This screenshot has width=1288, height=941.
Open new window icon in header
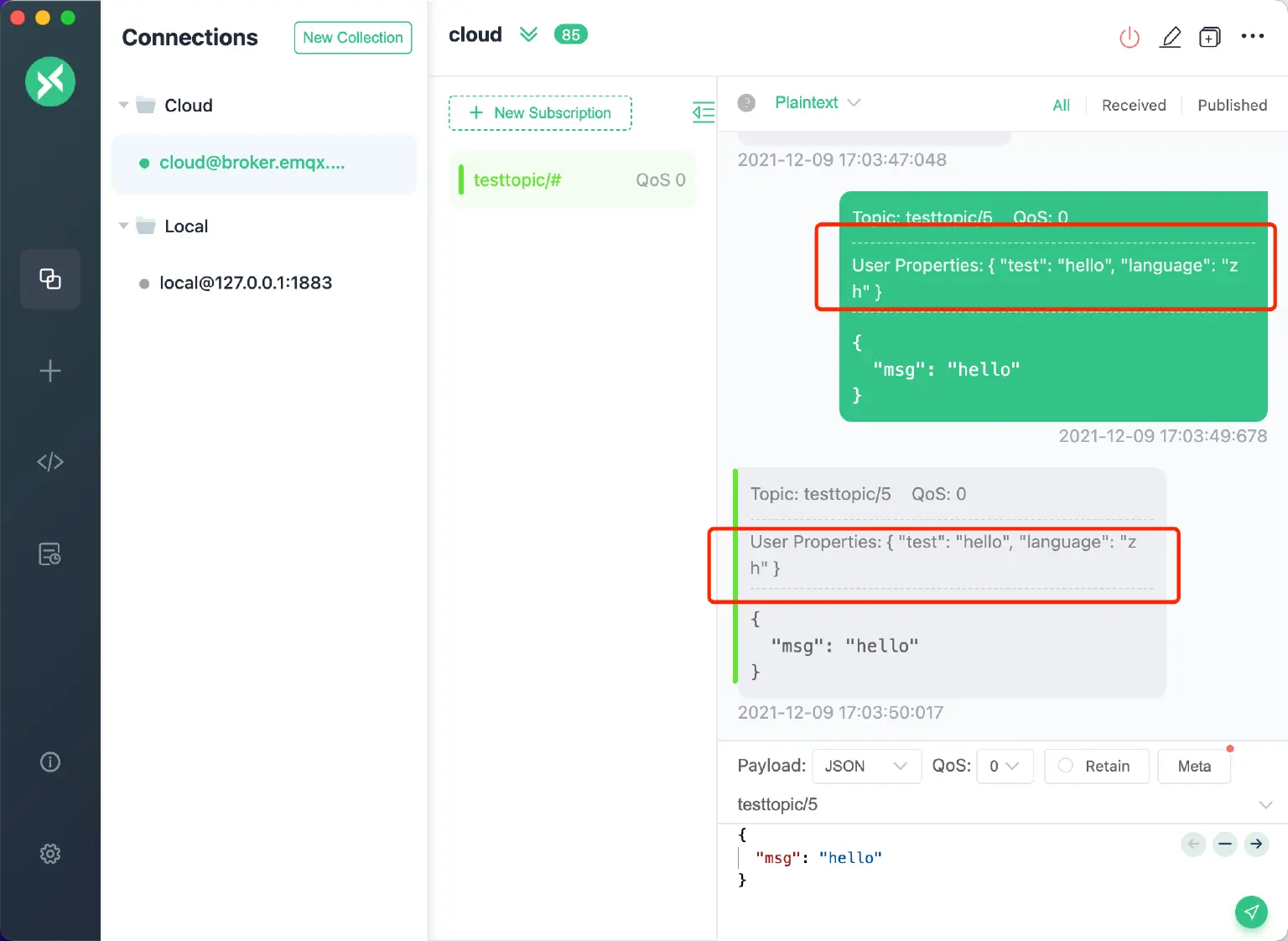[1209, 37]
